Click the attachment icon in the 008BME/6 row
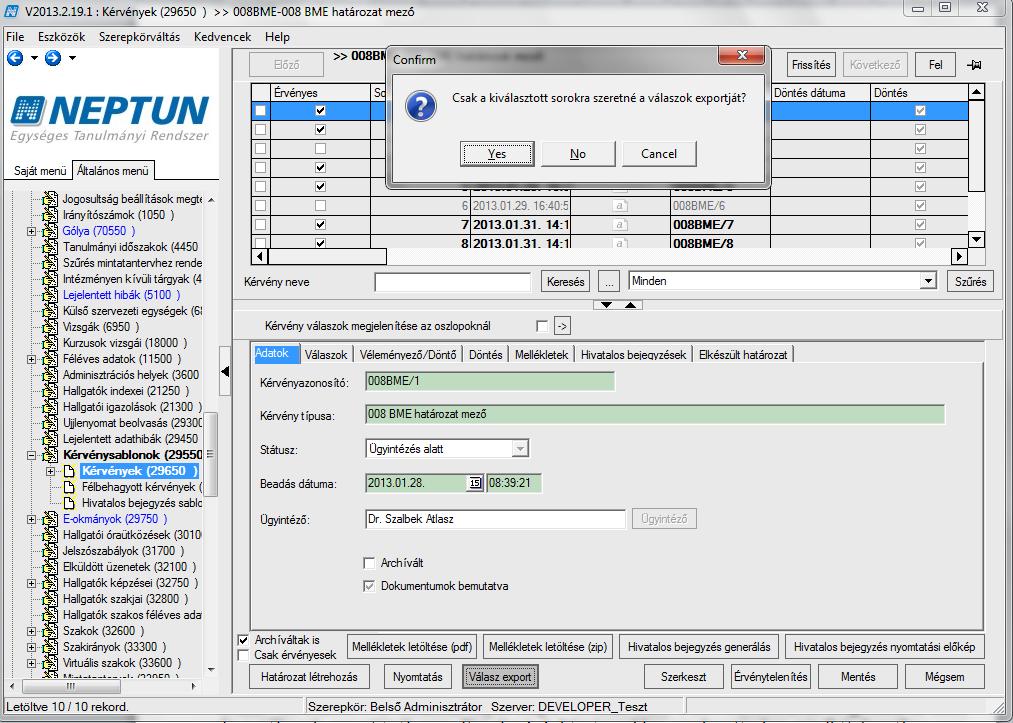The width and height of the screenshot is (1013, 723). (620, 206)
